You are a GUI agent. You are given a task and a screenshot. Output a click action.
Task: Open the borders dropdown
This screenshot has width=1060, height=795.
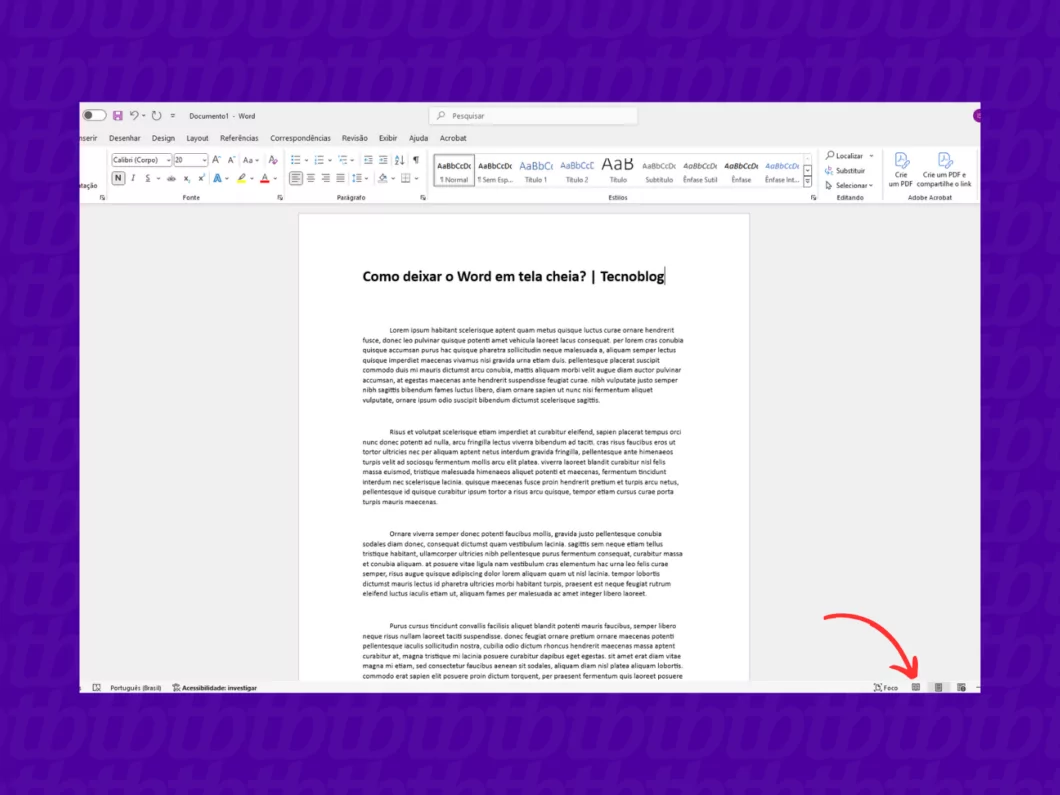[x=416, y=178]
